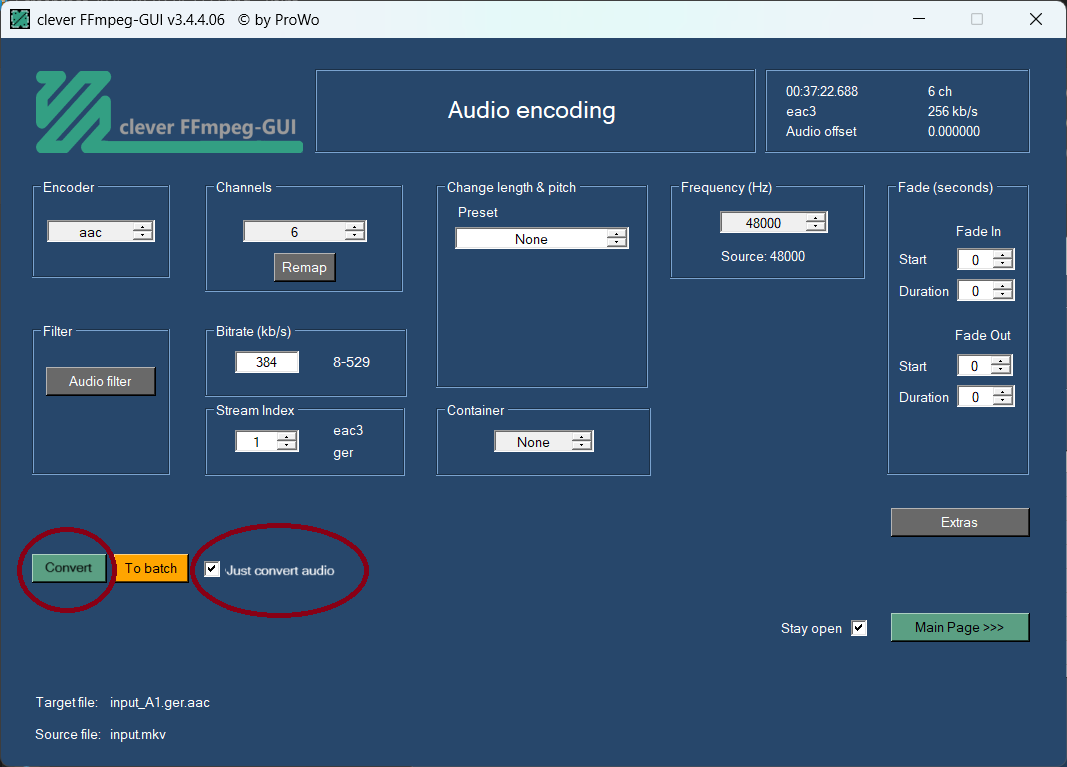This screenshot has height=767, width=1067.
Task: Close the clever FFmpeg-GUI window
Action: (x=1036, y=19)
